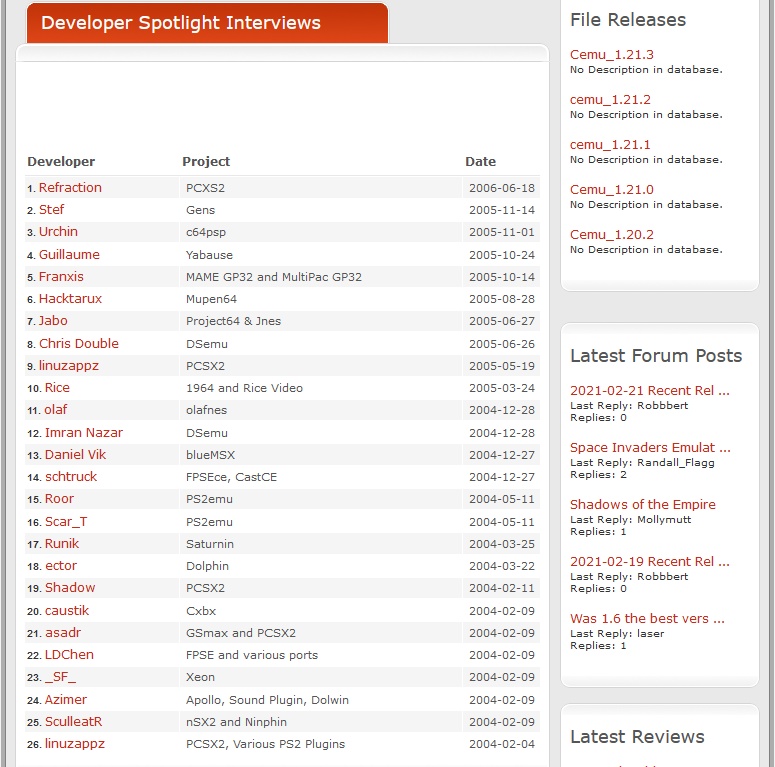The height and width of the screenshot is (767, 775).
Task: Open the _SF_ Xeon interview
Action: coord(60,677)
